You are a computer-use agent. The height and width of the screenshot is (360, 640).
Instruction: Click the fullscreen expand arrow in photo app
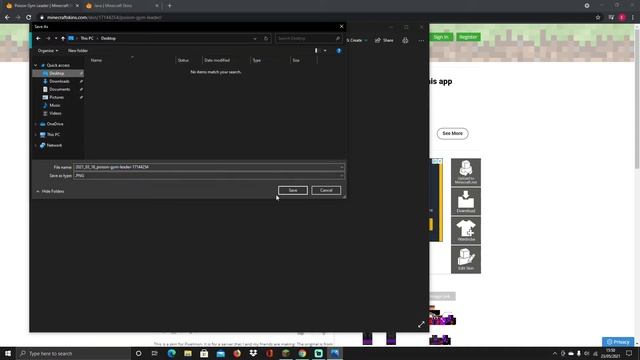(421, 324)
